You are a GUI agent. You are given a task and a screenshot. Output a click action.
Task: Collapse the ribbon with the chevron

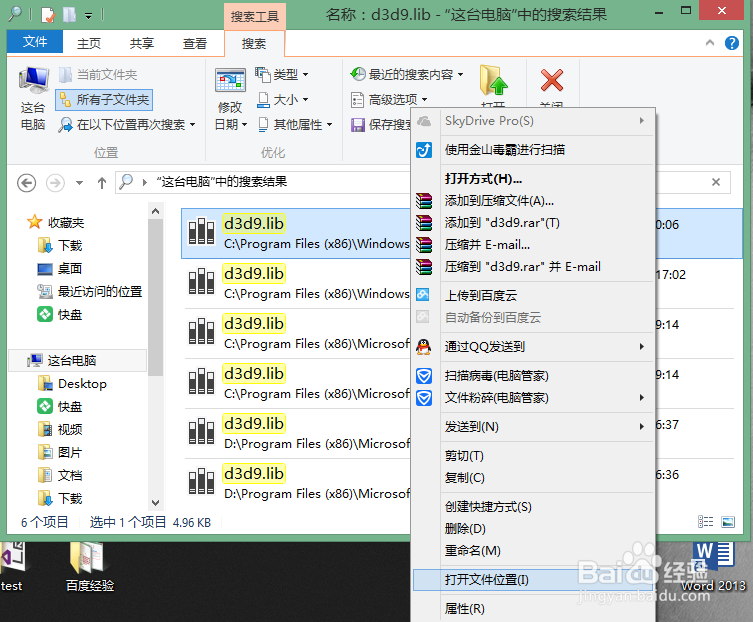click(x=710, y=43)
